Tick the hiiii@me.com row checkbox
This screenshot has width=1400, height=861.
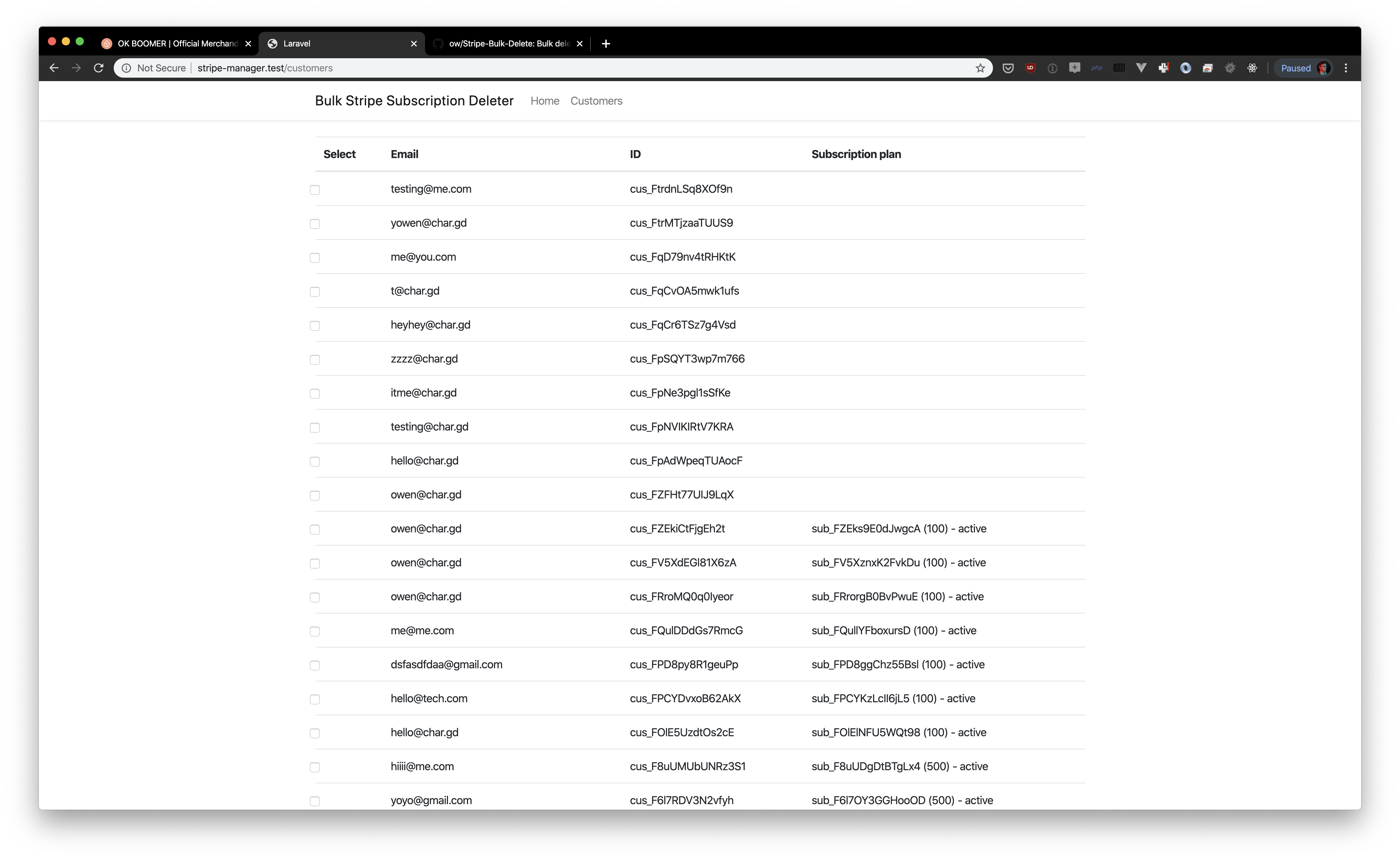coord(315,767)
